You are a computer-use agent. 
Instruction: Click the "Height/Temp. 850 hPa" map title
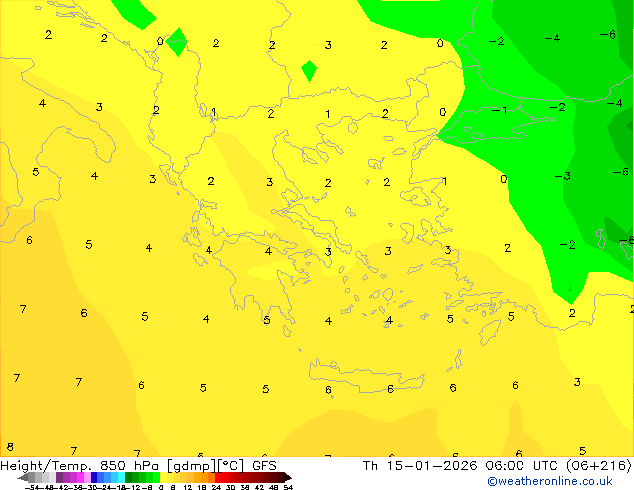(81, 466)
